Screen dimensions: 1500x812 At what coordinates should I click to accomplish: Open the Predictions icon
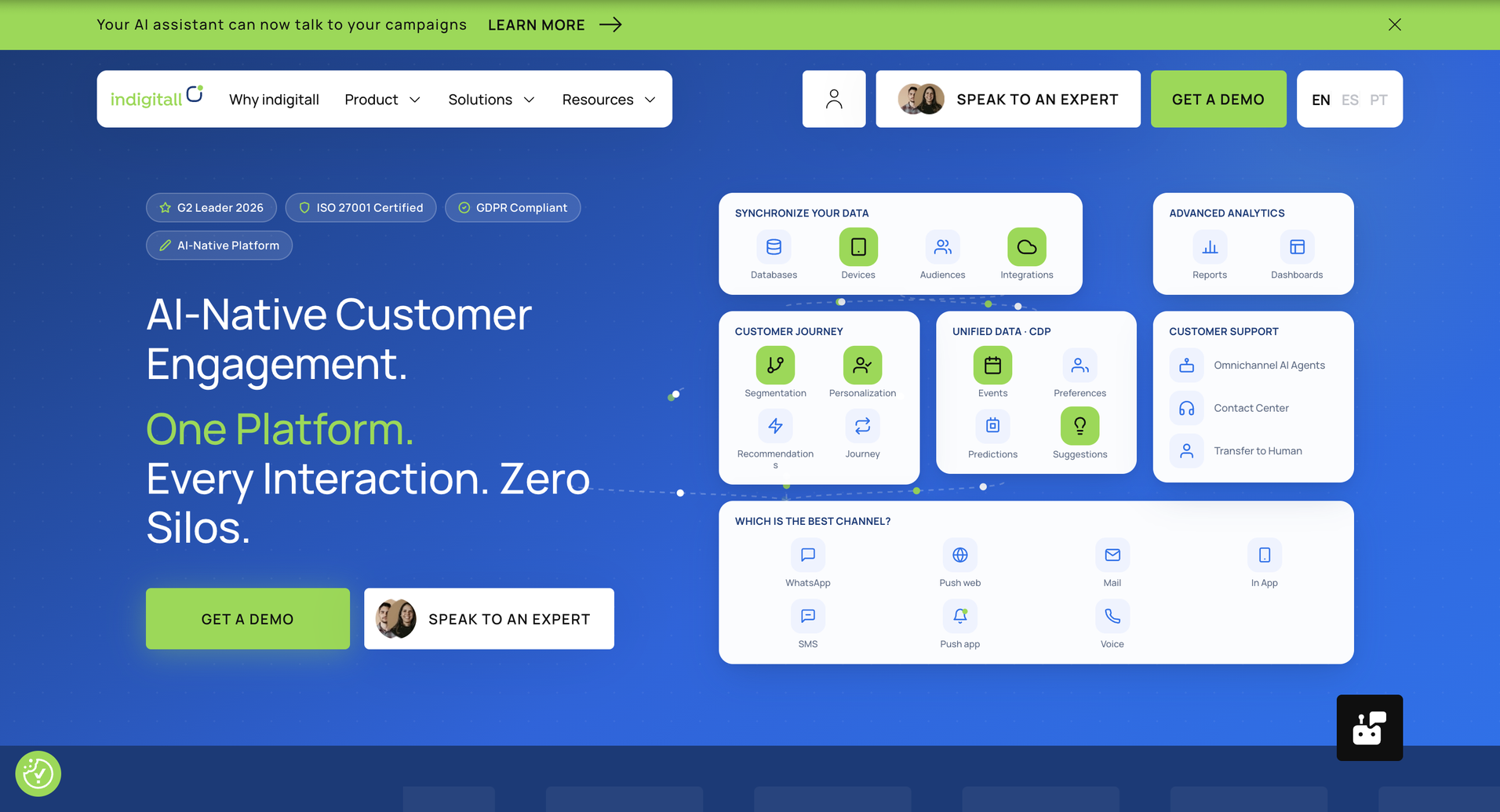click(x=992, y=426)
